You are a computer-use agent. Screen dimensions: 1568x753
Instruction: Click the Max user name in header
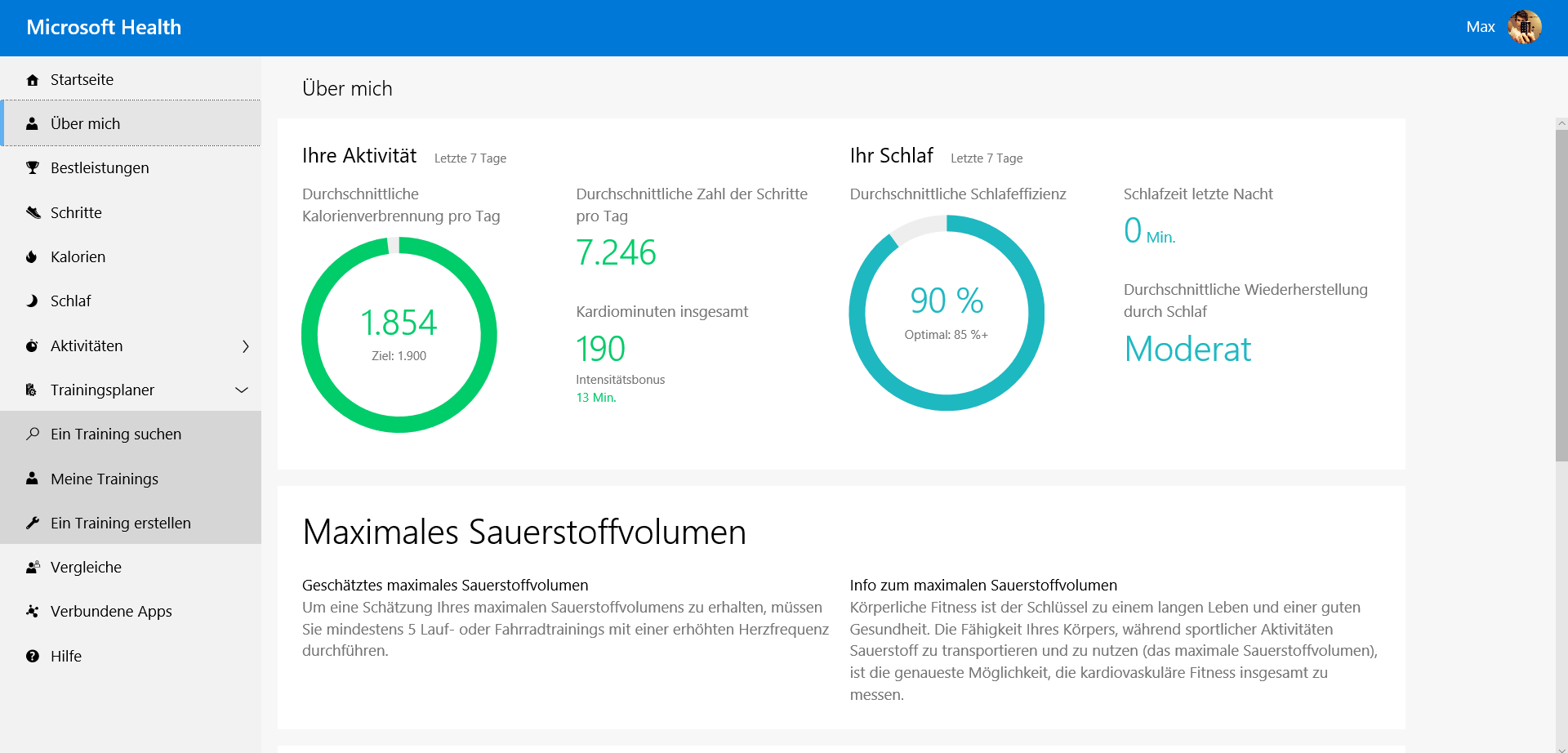coord(1480,27)
